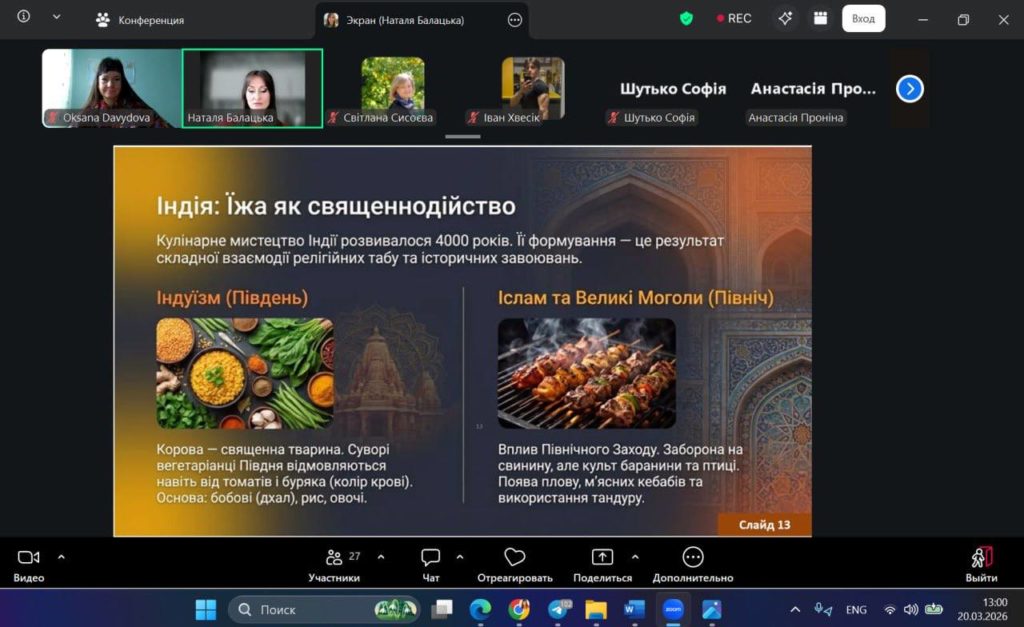Image resolution: width=1024 pixels, height=627 pixels.
Task: Open the Дополнительно more options icon
Action: [692, 558]
